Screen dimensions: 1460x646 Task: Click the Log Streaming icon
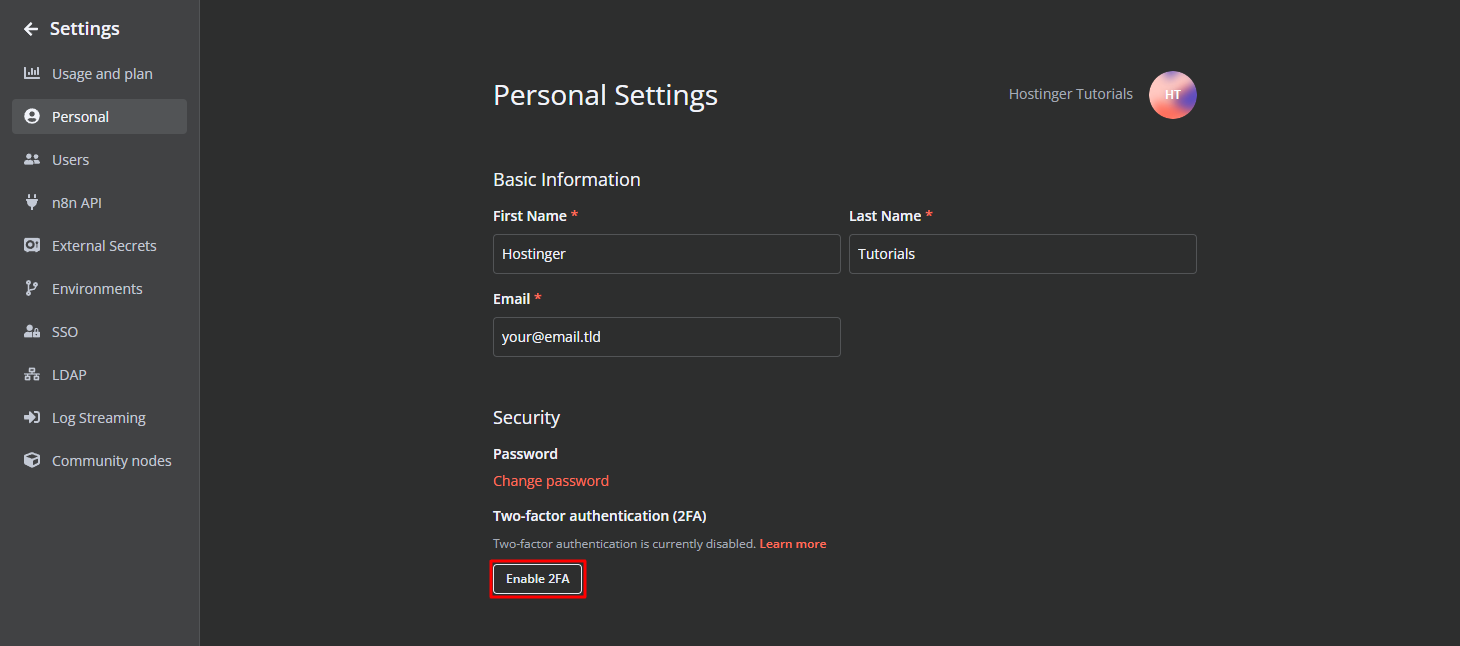[x=32, y=417]
